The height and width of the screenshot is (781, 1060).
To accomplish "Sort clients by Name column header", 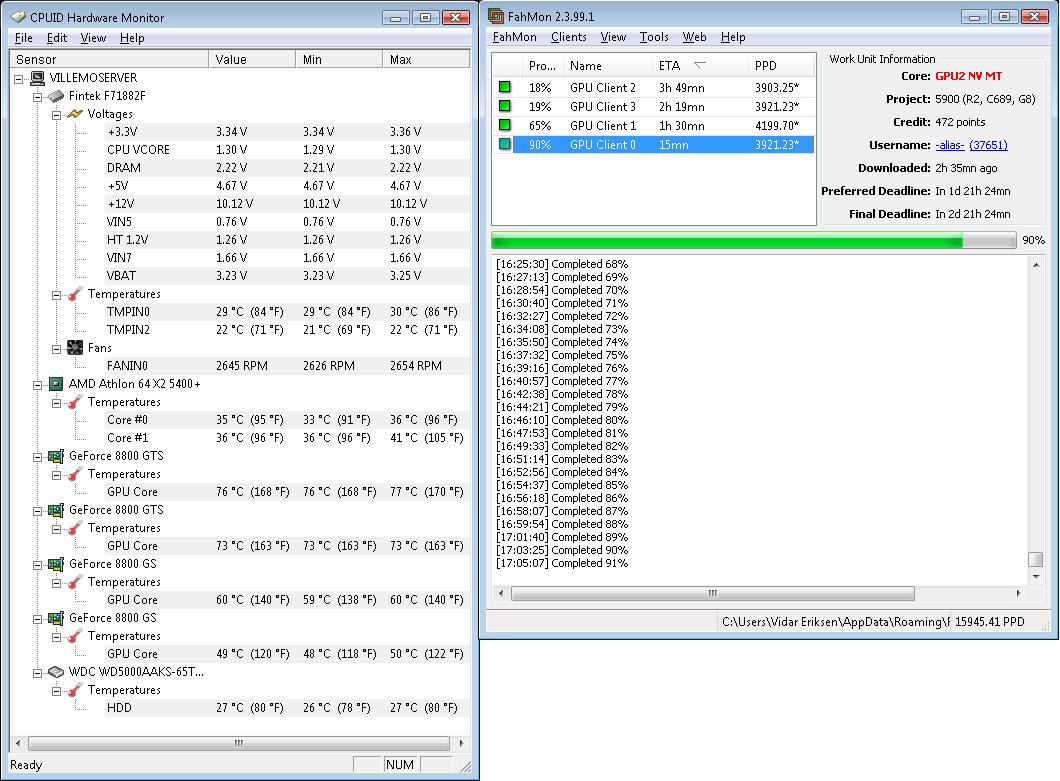I will click(608, 66).
